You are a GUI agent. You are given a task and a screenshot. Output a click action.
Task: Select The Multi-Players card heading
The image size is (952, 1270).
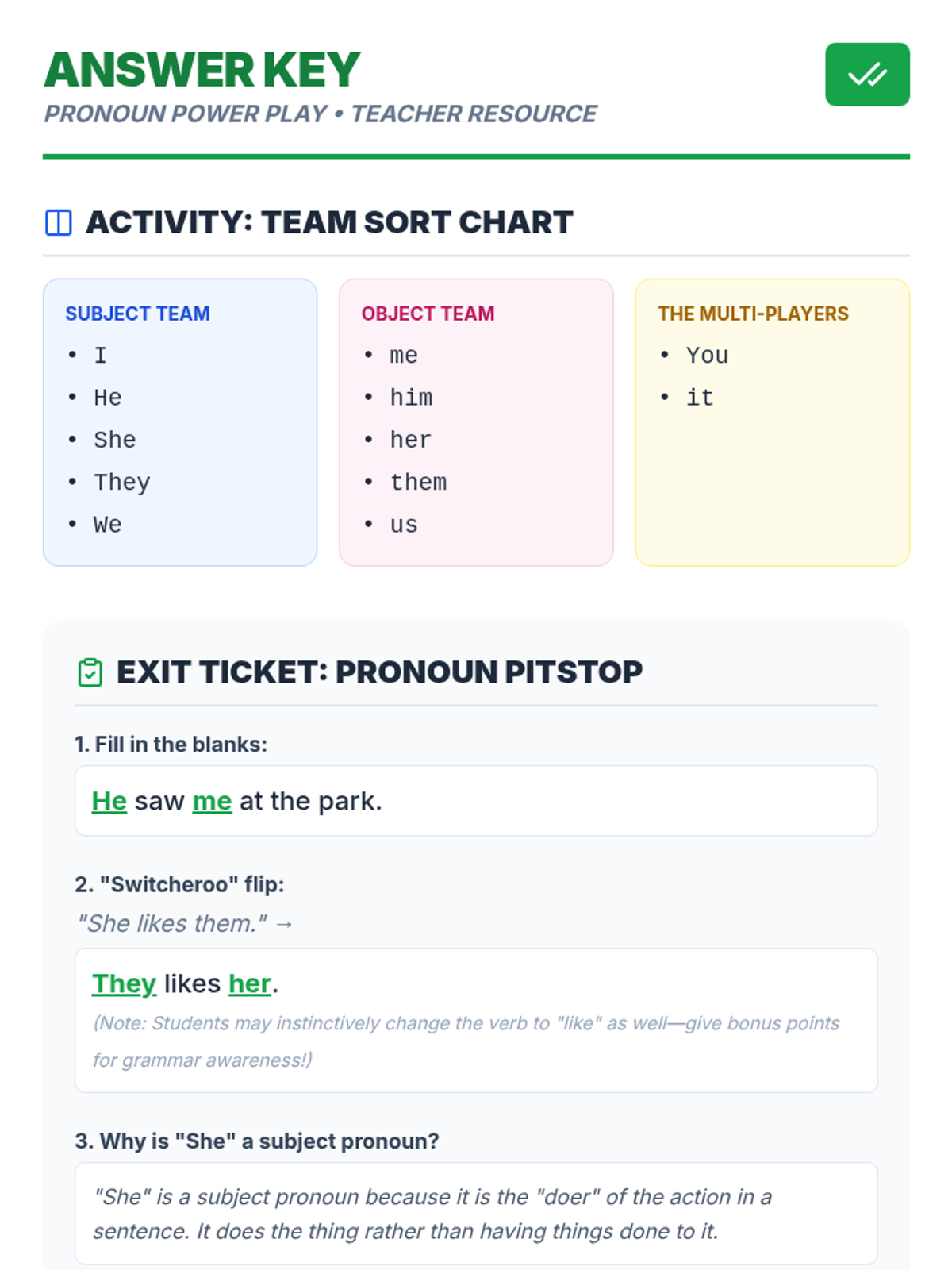click(x=753, y=314)
